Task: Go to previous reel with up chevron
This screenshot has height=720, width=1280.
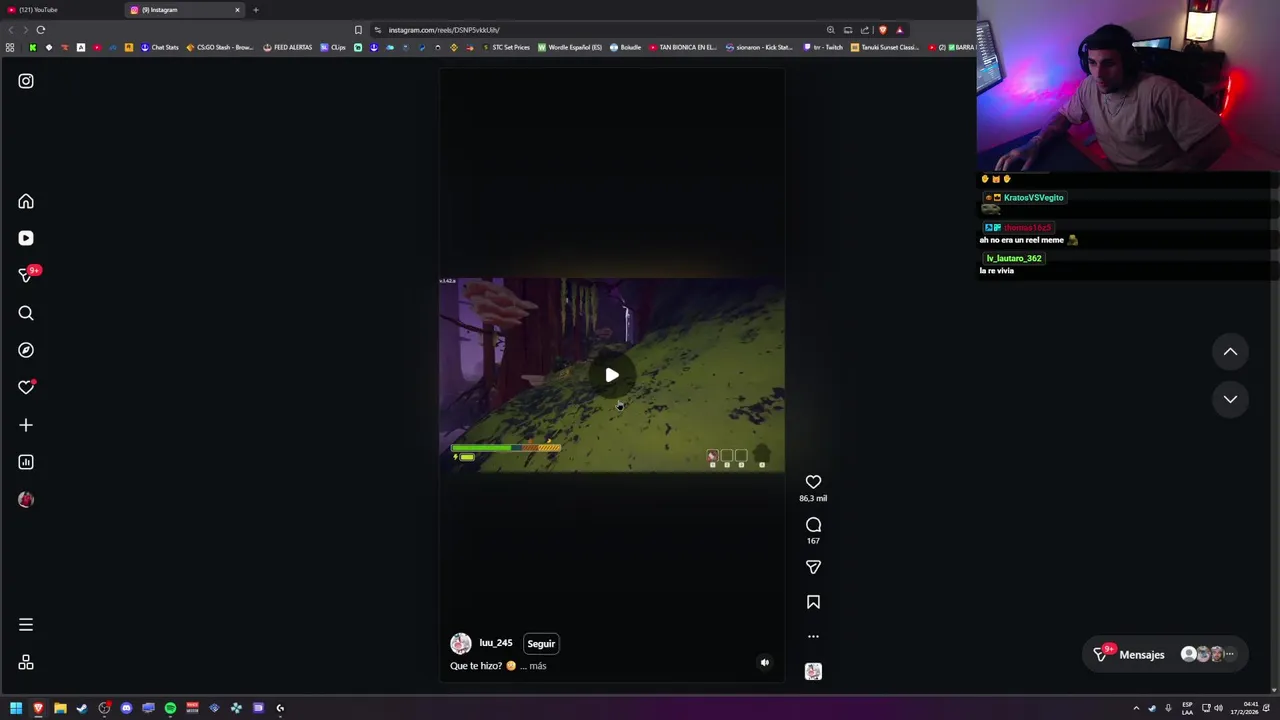Action: tap(1230, 352)
